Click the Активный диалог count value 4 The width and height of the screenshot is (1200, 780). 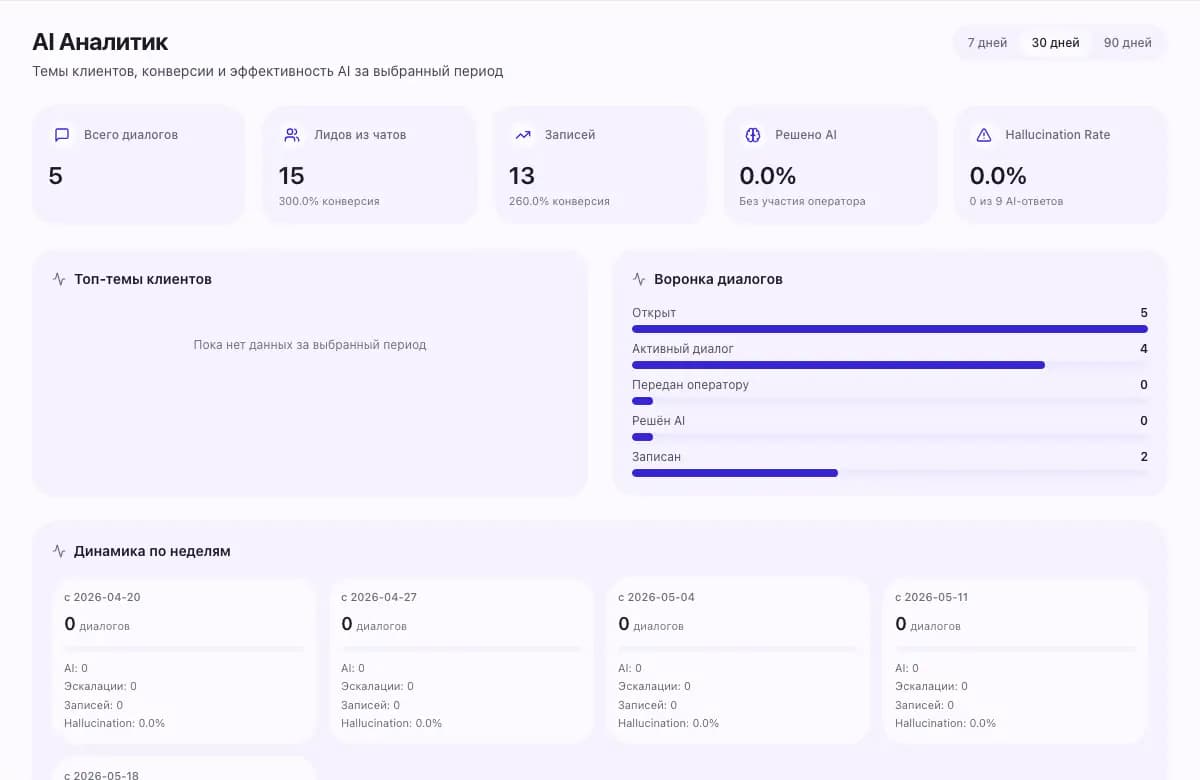pos(1144,349)
